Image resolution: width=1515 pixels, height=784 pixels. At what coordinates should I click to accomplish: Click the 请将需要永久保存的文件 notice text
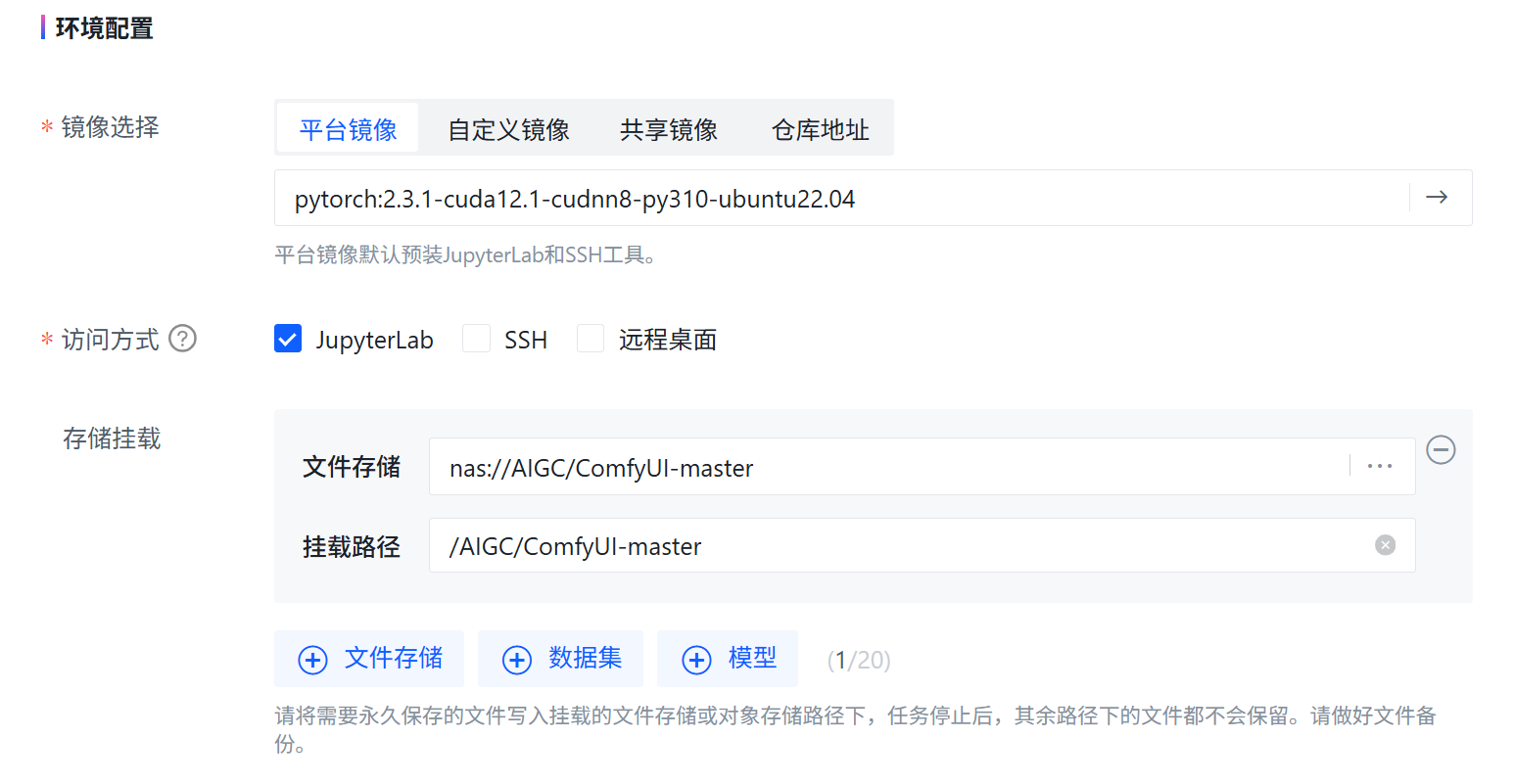click(x=855, y=729)
